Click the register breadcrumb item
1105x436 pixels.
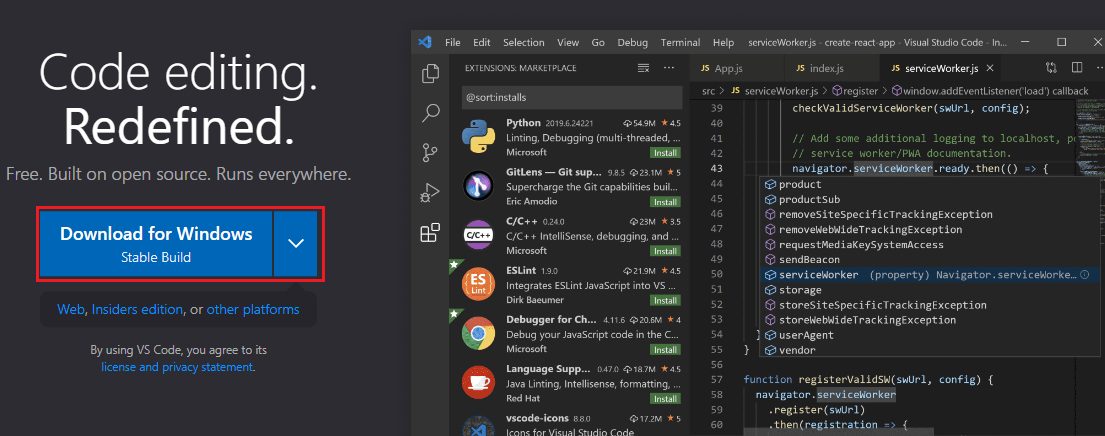pyautogui.click(x=856, y=91)
